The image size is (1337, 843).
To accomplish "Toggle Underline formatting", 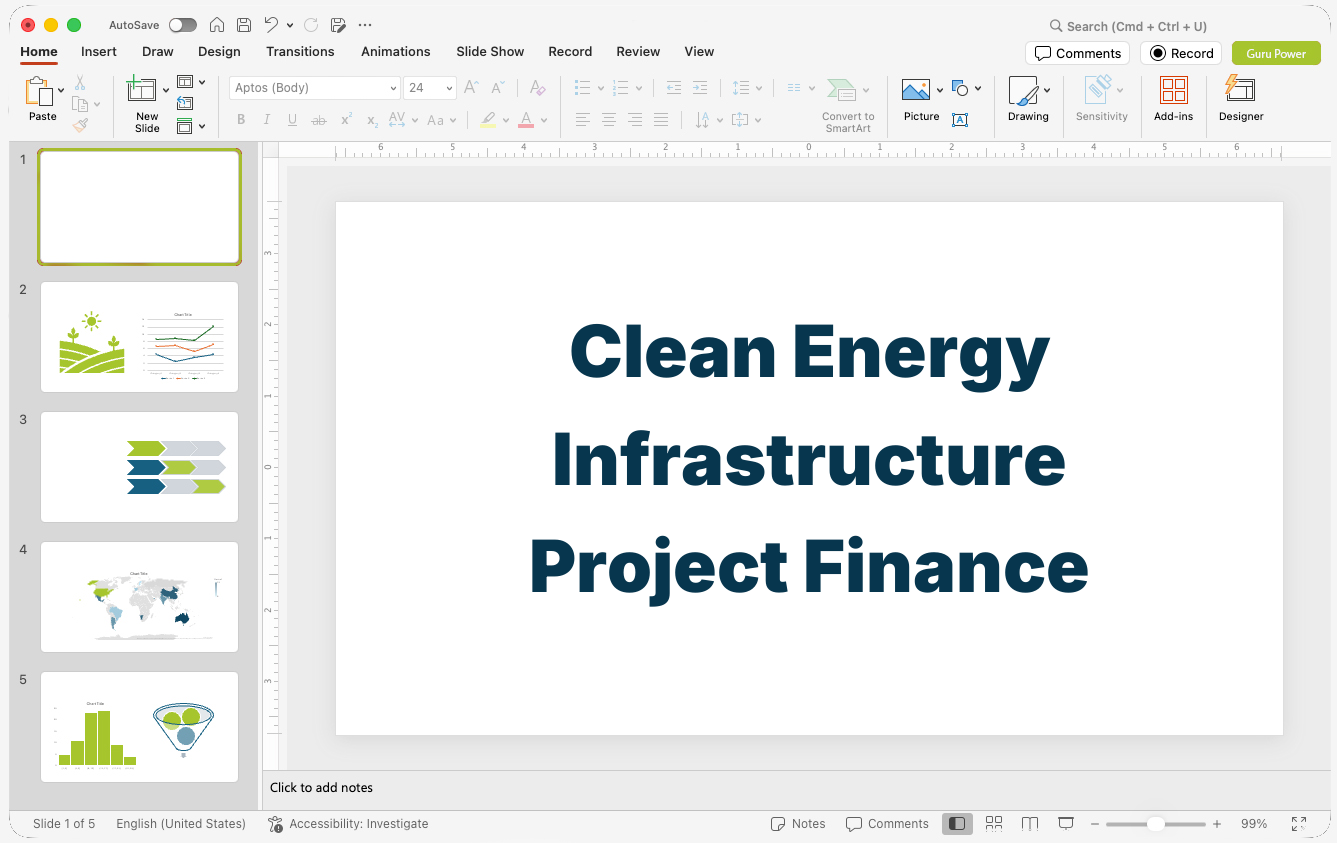I will [x=292, y=120].
